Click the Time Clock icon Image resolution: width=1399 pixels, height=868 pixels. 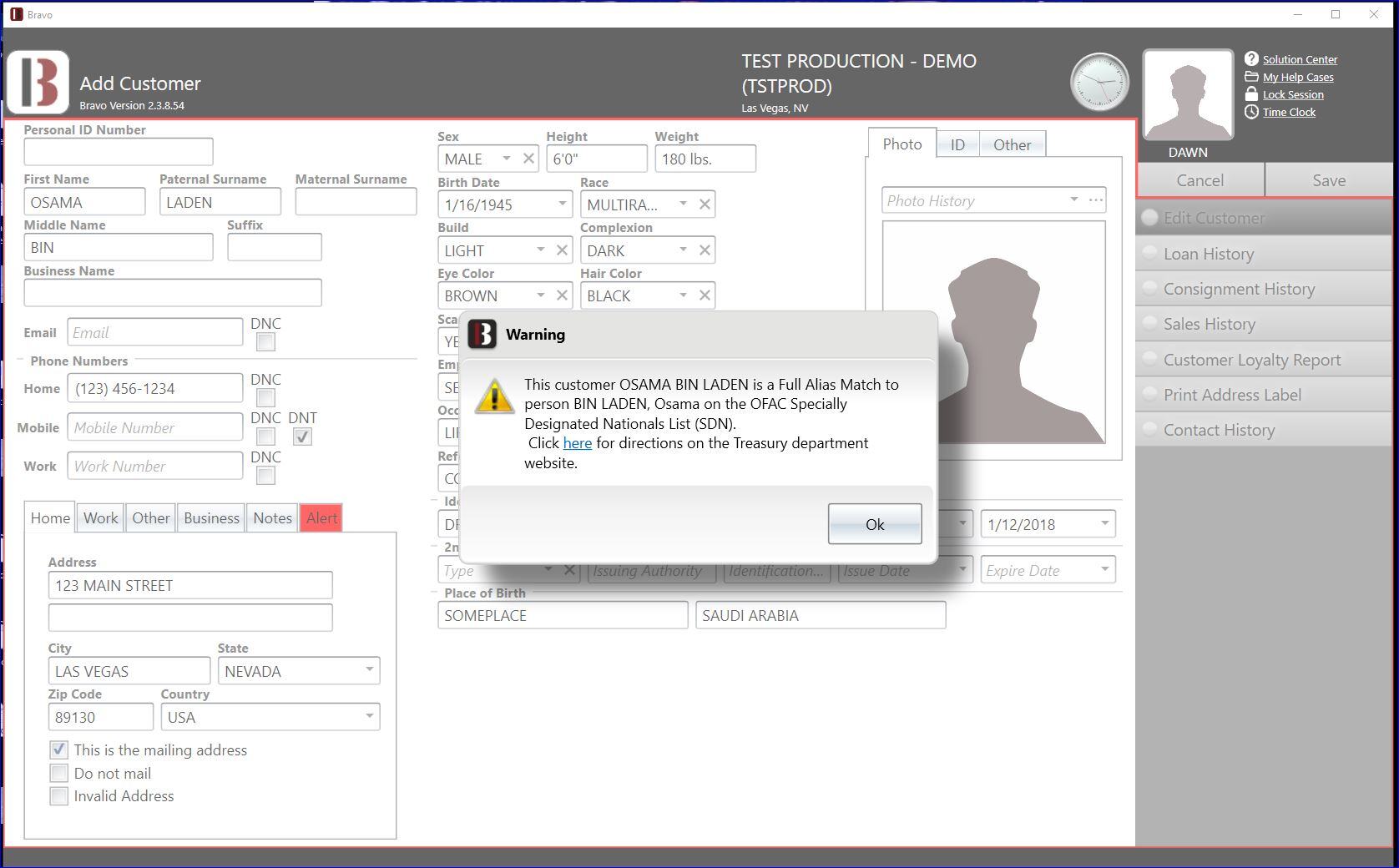1251,112
